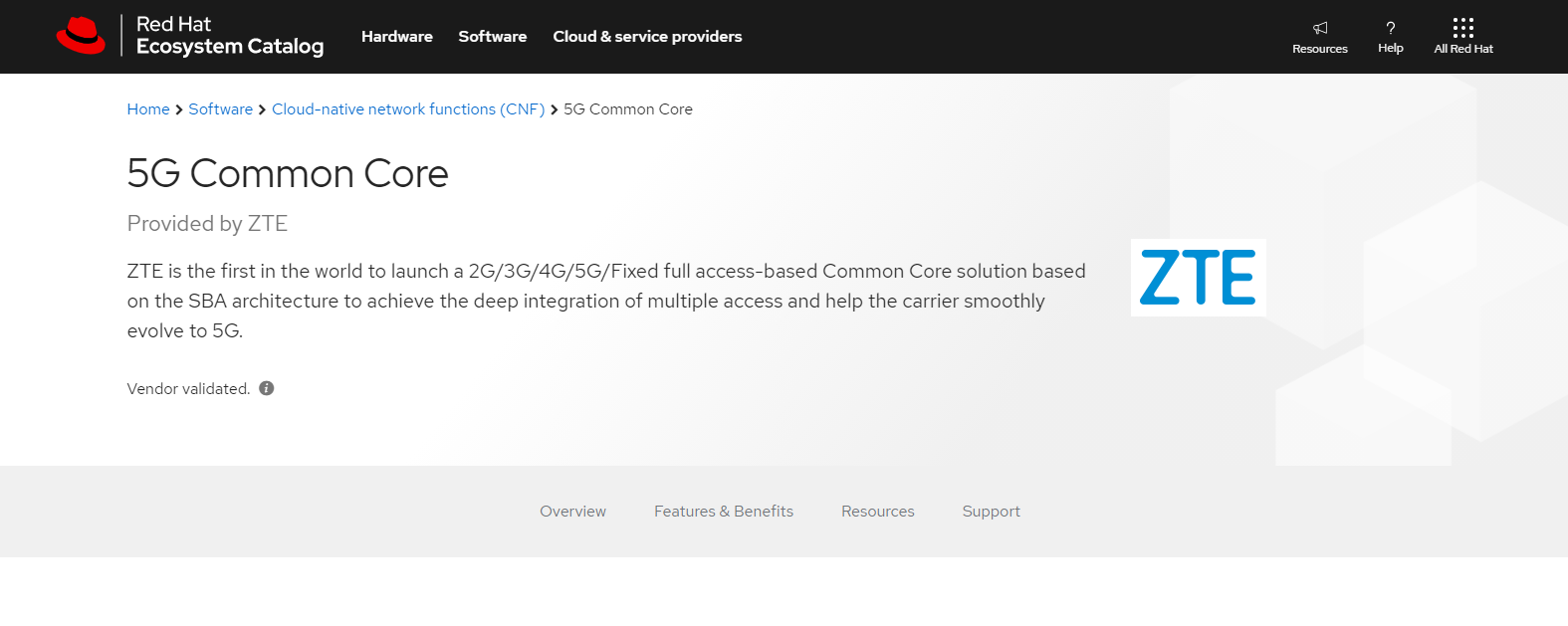
Task: Open Cloud & service providers menu
Action: [x=647, y=37]
